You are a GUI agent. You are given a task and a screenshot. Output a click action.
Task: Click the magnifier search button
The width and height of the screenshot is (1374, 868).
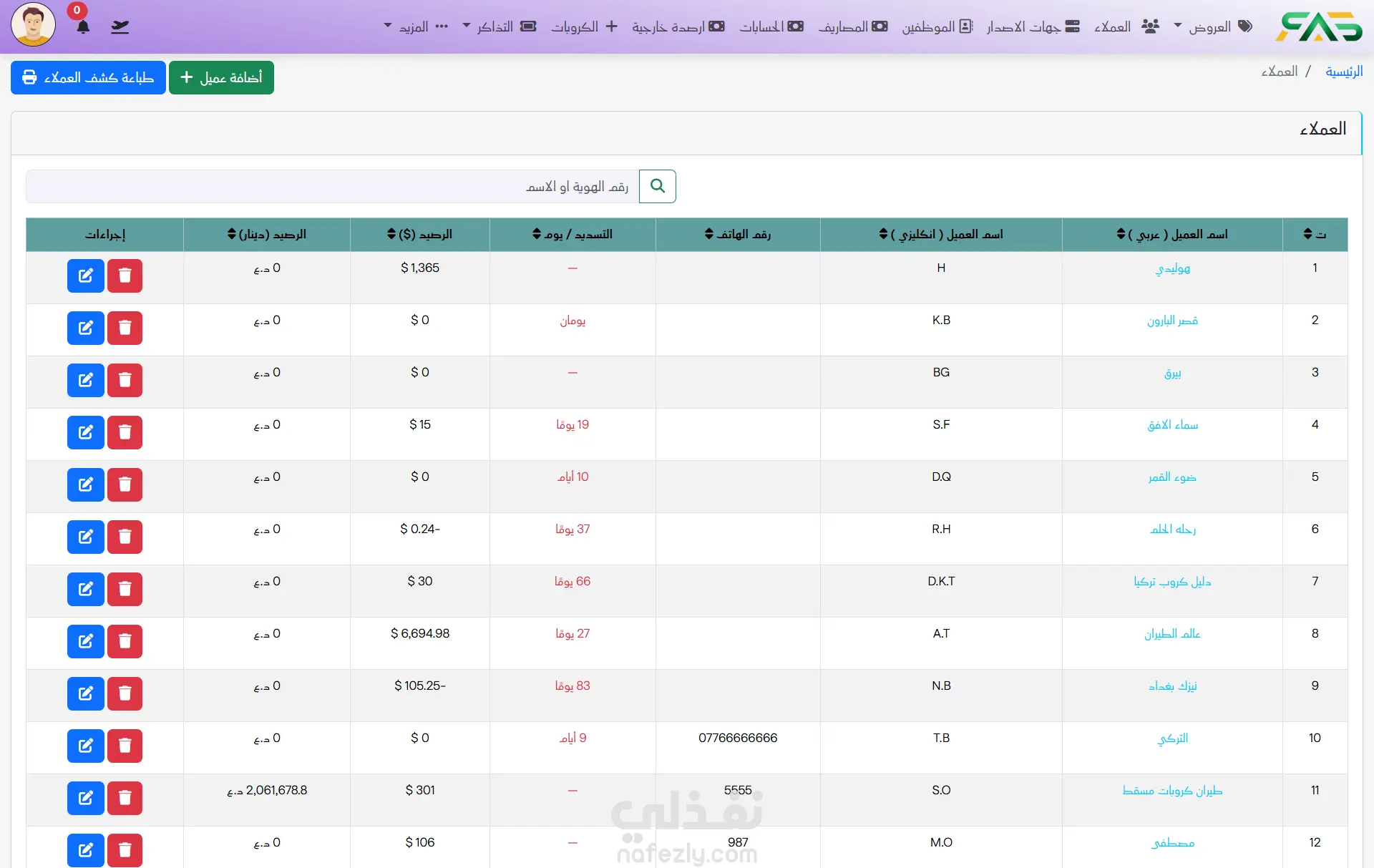coord(657,186)
